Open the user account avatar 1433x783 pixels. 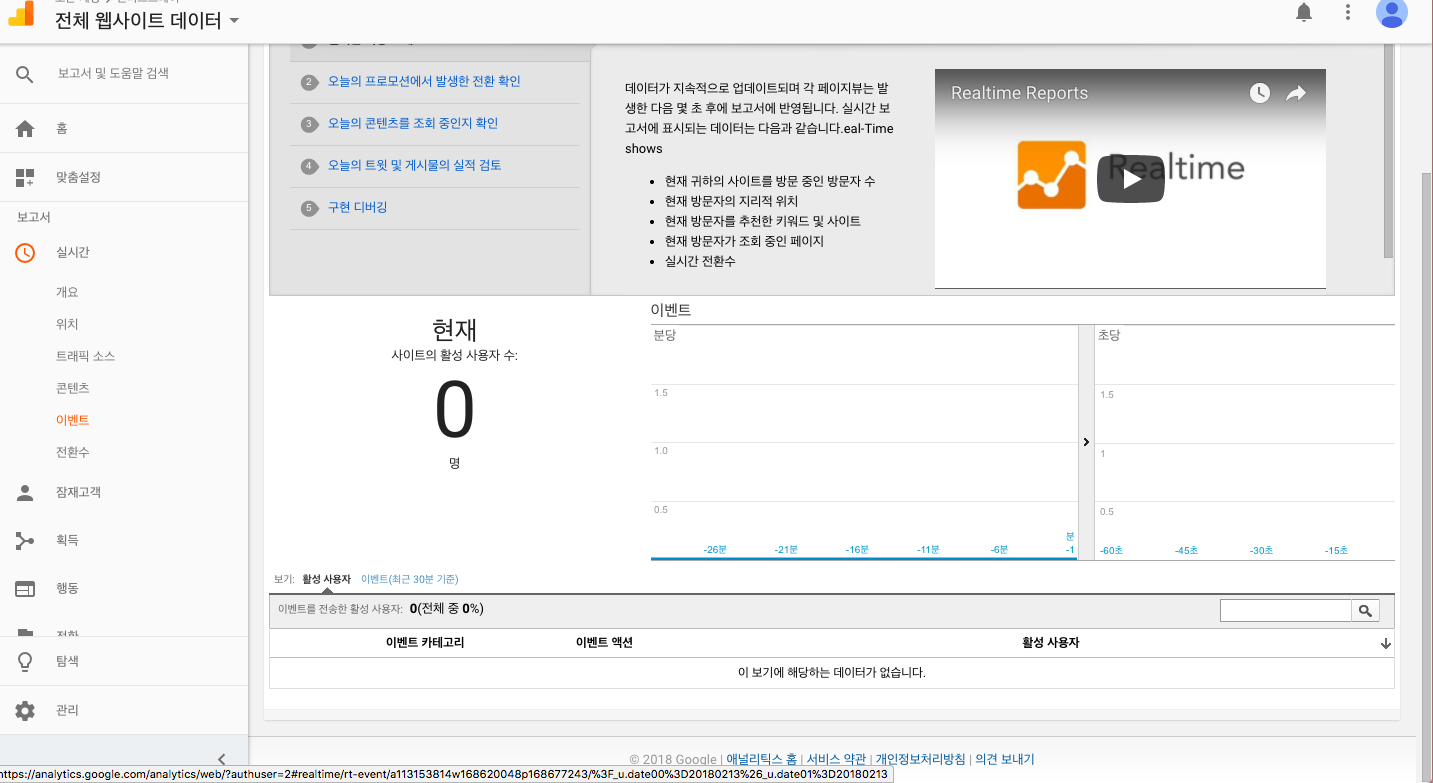tap(1391, 11)
